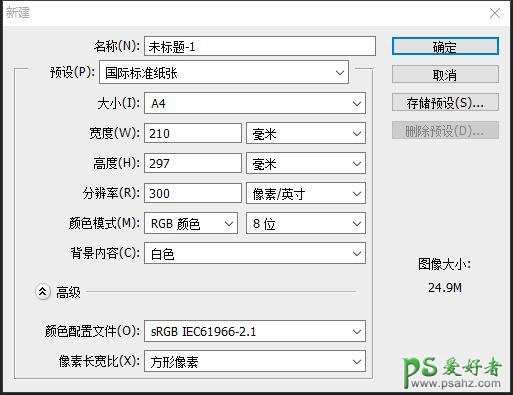Image resolution: width=513 pixels, height=395 pixels.
Task: Open the 大小 dropdown showing A4
Action: [x=255, y=103]
